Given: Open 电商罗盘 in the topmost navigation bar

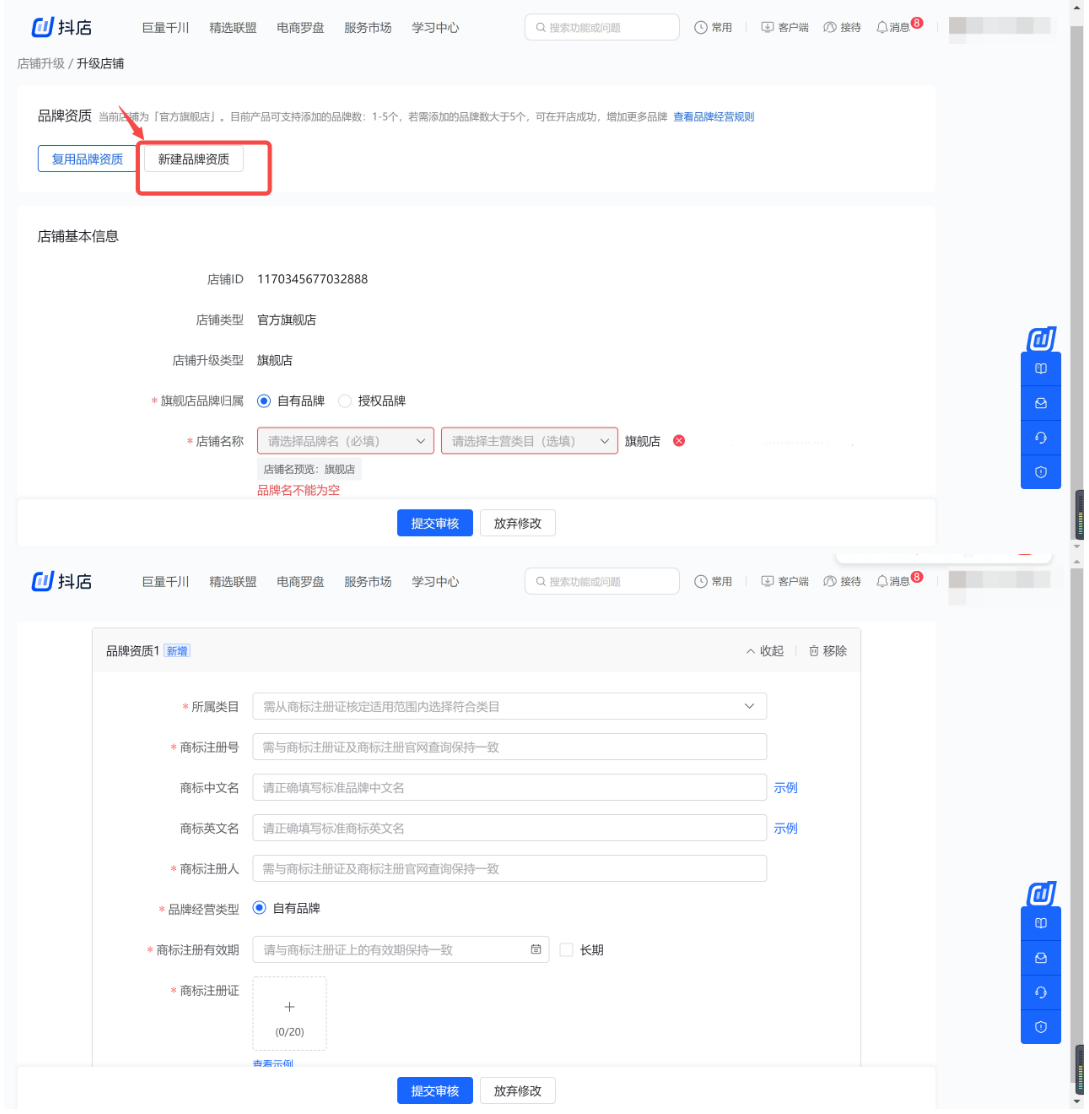Looking at the screenshot, I should tap(300, 27).
